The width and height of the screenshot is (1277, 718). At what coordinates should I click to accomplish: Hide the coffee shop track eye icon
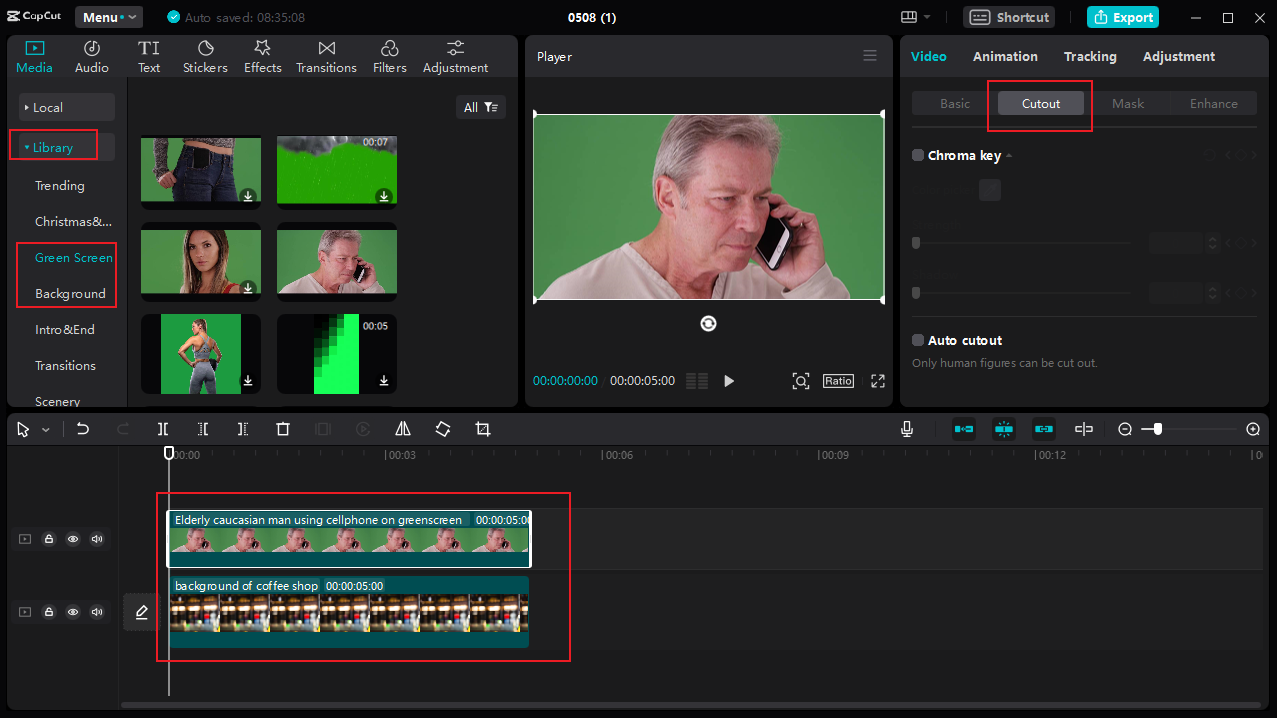(x=73, y=612)
